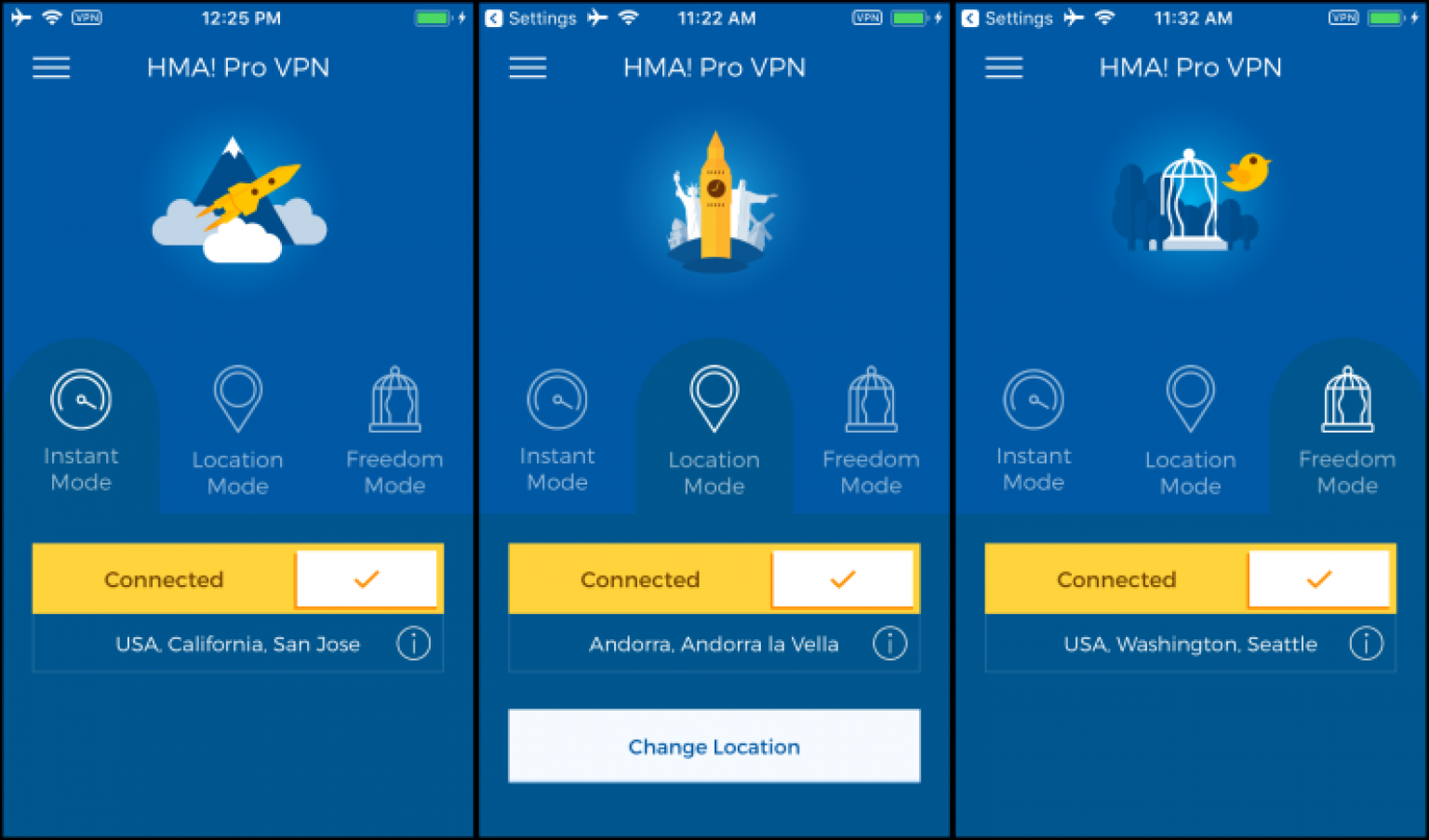Select Location Mode tab on the 12:25 PM screen
Screen dimensions: 1429x840
pyautogui.click(x=238, y=432)
